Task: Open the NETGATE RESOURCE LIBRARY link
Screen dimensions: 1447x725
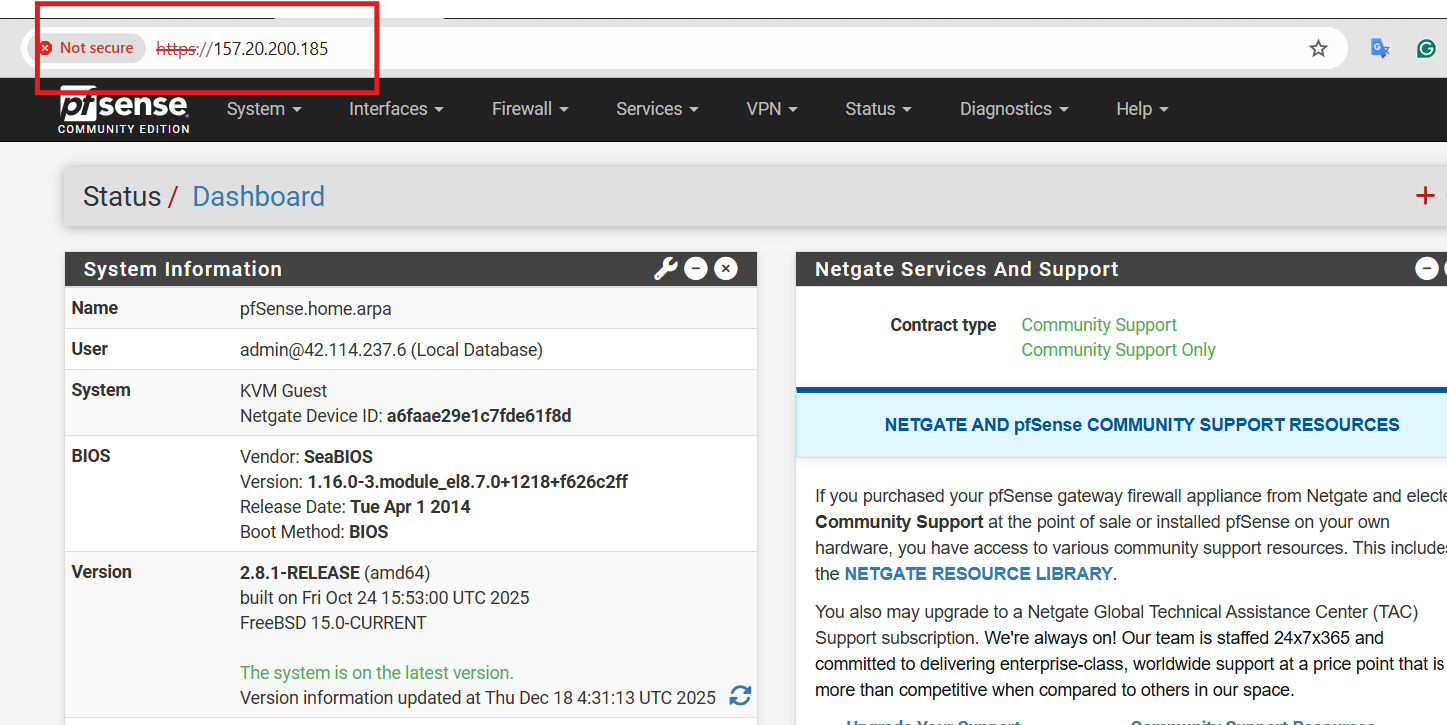Action: pos(978,574)
